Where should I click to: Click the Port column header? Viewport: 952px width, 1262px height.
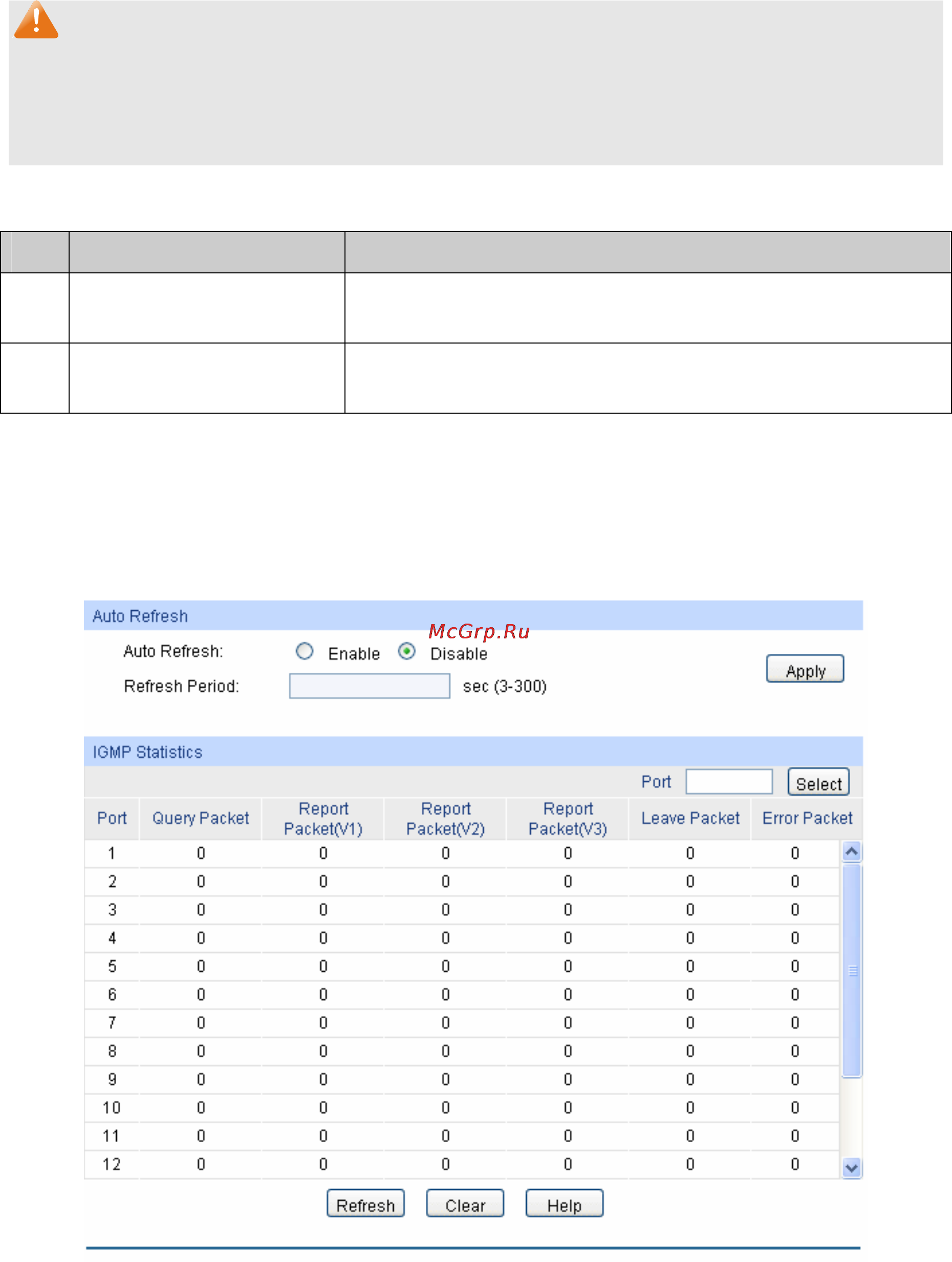[x=112, y=818]
